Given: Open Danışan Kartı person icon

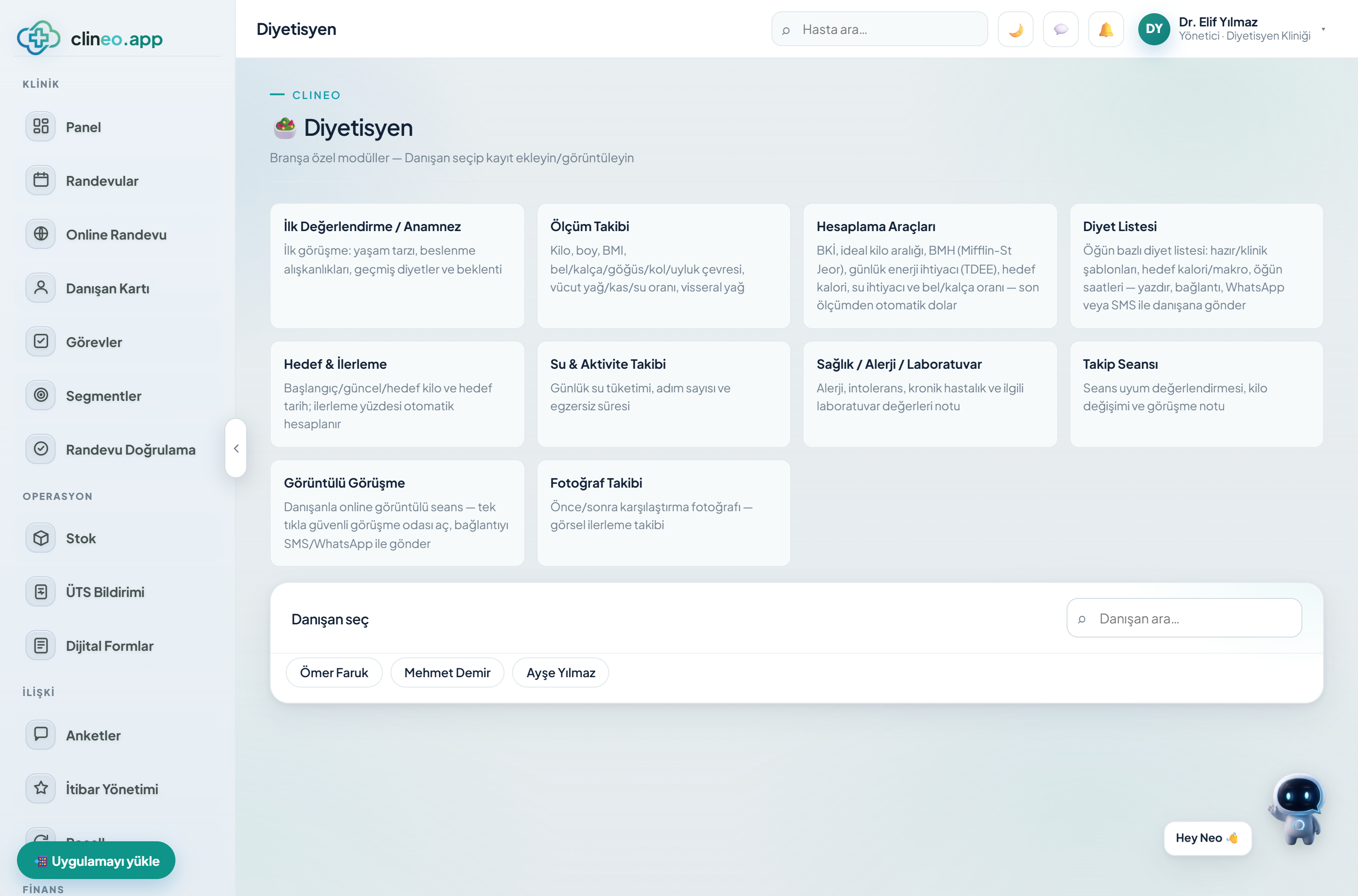Looking at the screenshot, I should pyautogui.click(x=41, y=288).
